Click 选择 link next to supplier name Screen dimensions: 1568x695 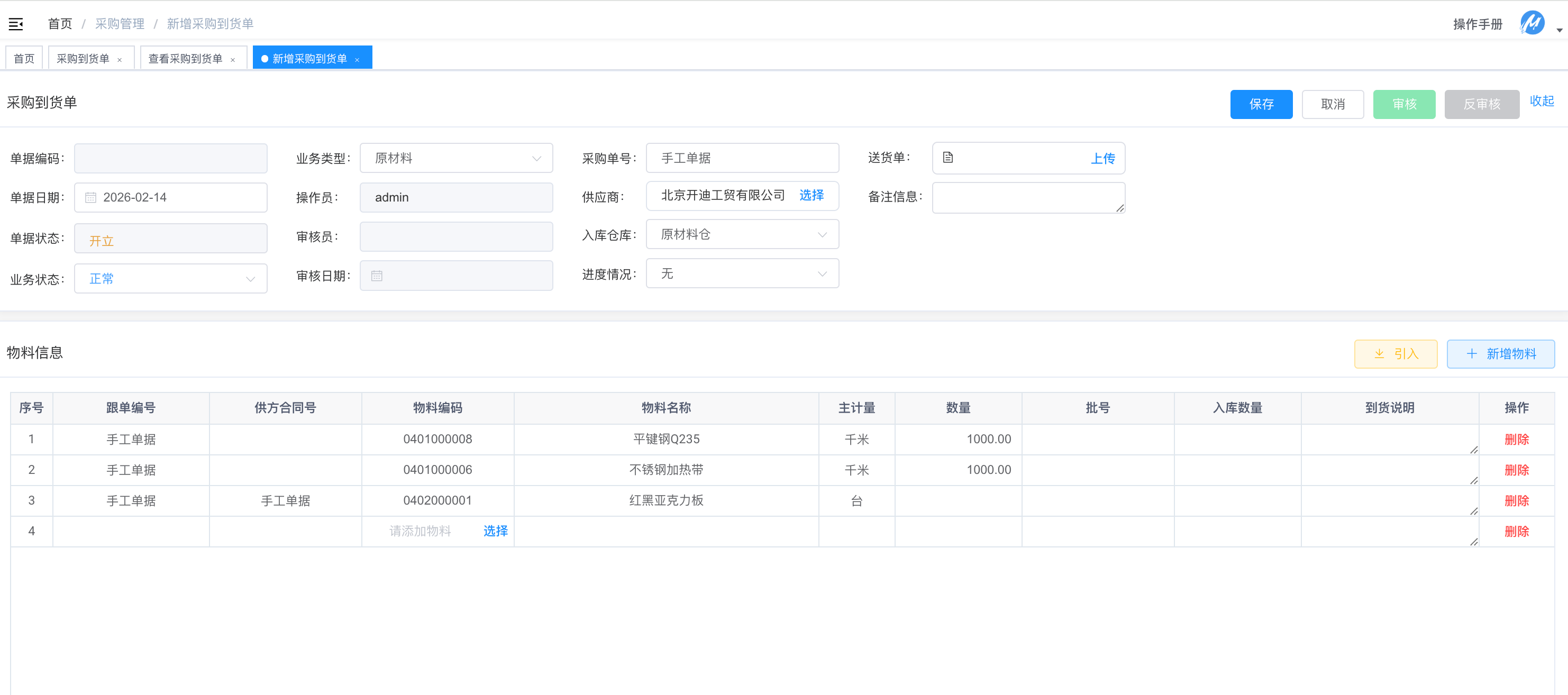coord(811,195)
